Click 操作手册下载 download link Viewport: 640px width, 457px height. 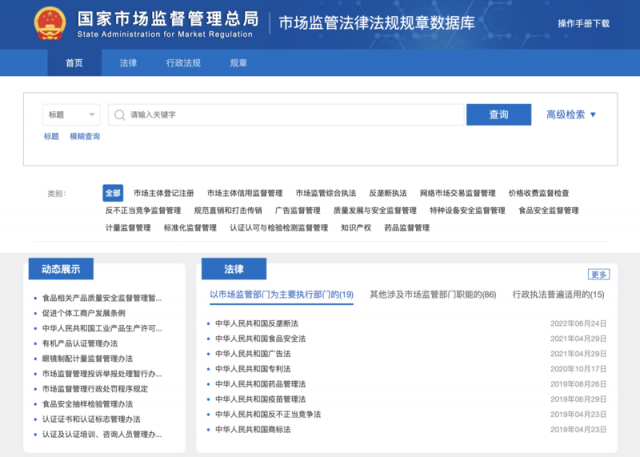point(583,23)
